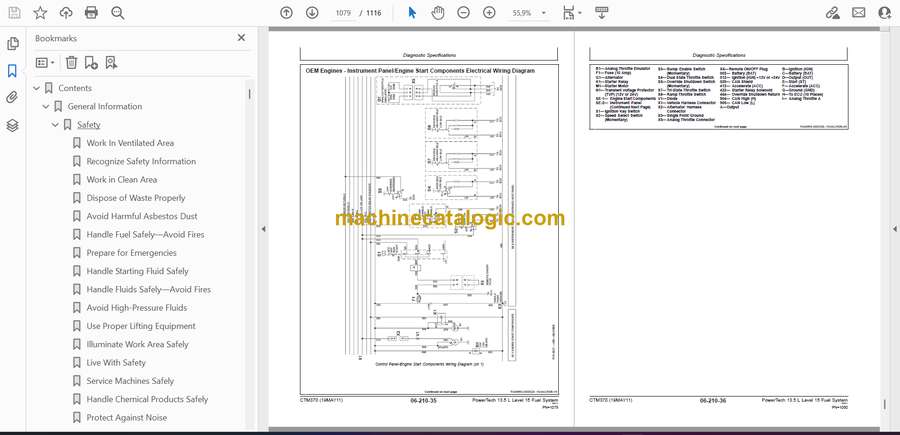Activate the selection arrow tool
The width and height of the screenshot is (900, 435).
click(412, 13)
